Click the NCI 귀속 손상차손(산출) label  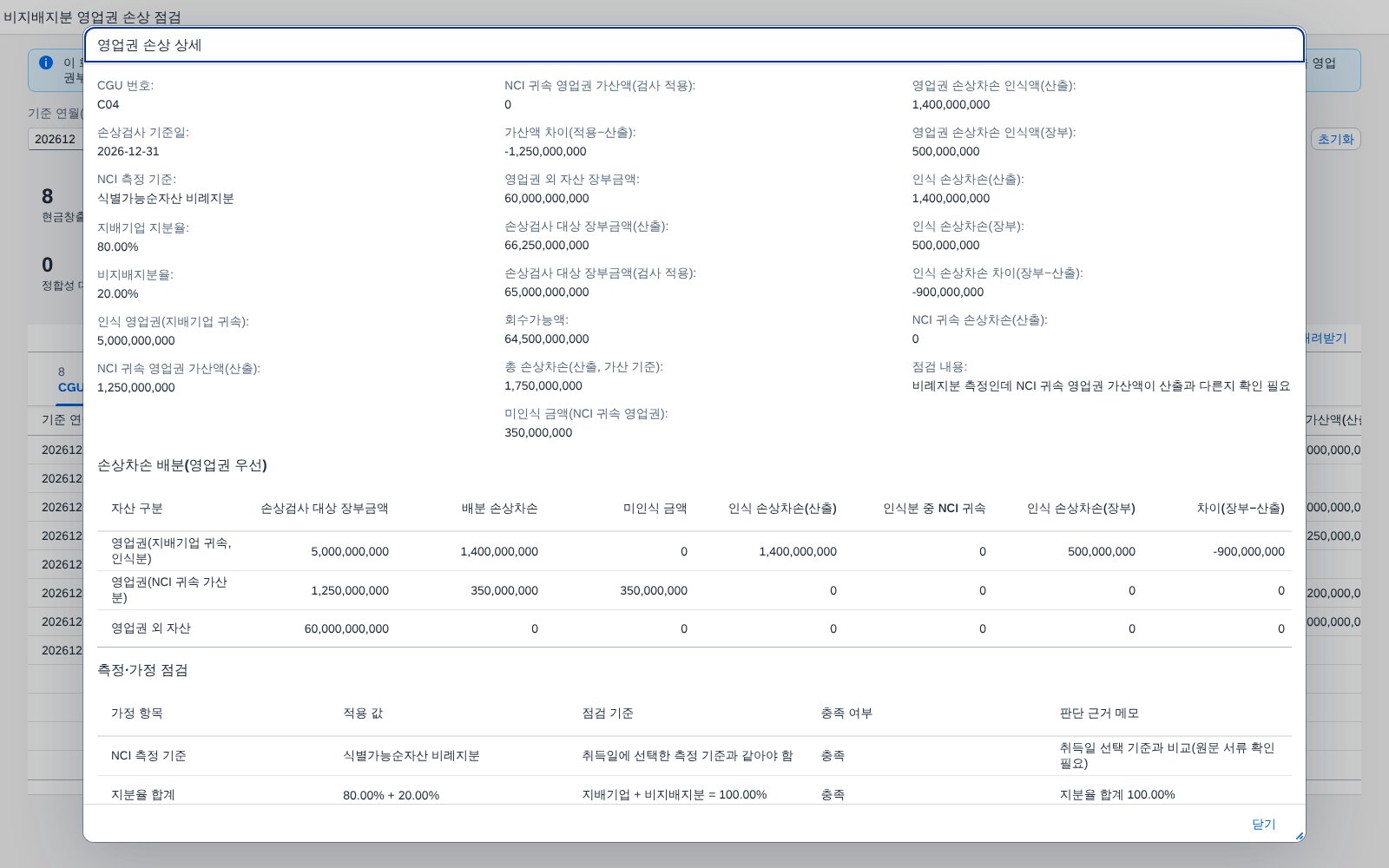[x=980, y=319]
